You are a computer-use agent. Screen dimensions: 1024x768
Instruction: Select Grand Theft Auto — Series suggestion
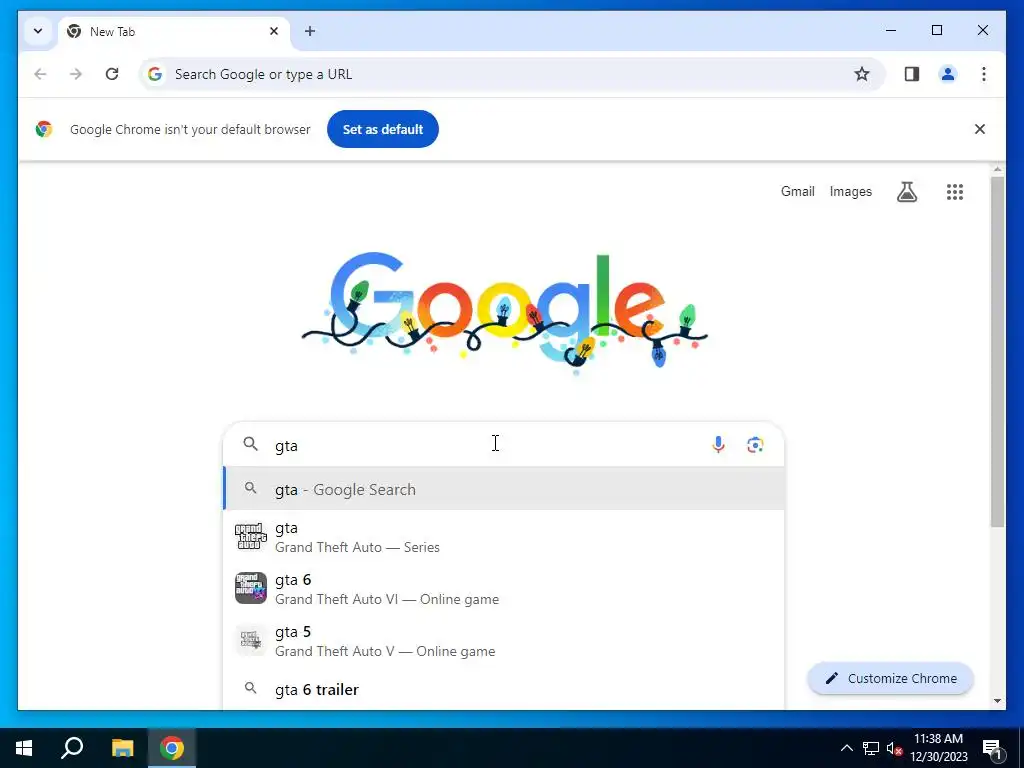(504, 537)
